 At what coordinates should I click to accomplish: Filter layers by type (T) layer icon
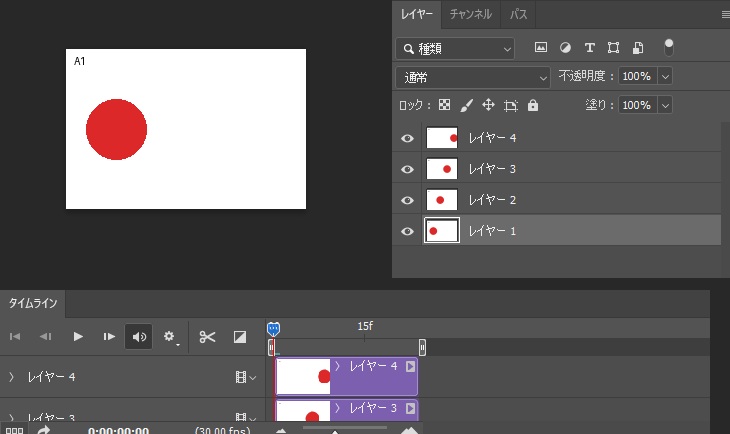point(589,47)
